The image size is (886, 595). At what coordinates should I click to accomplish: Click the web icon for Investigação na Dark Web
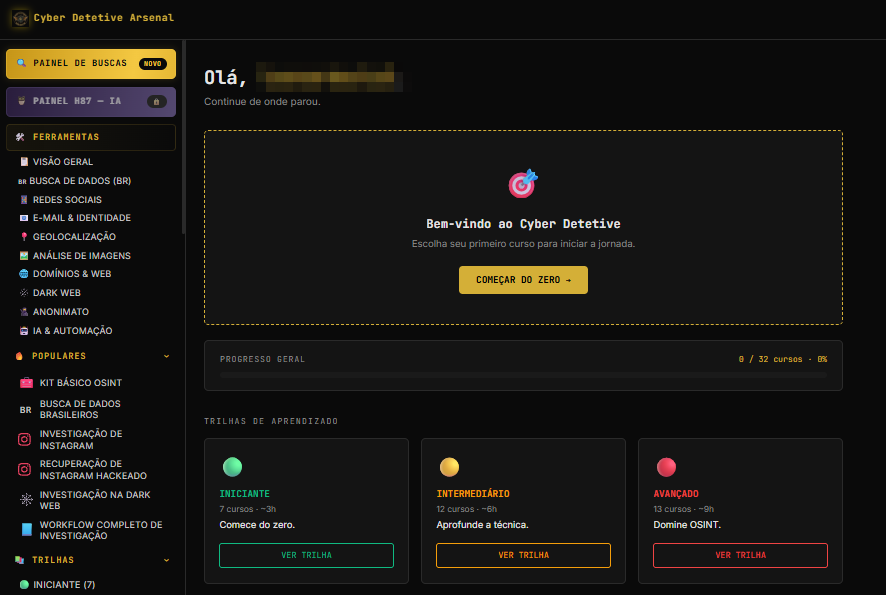26,500
